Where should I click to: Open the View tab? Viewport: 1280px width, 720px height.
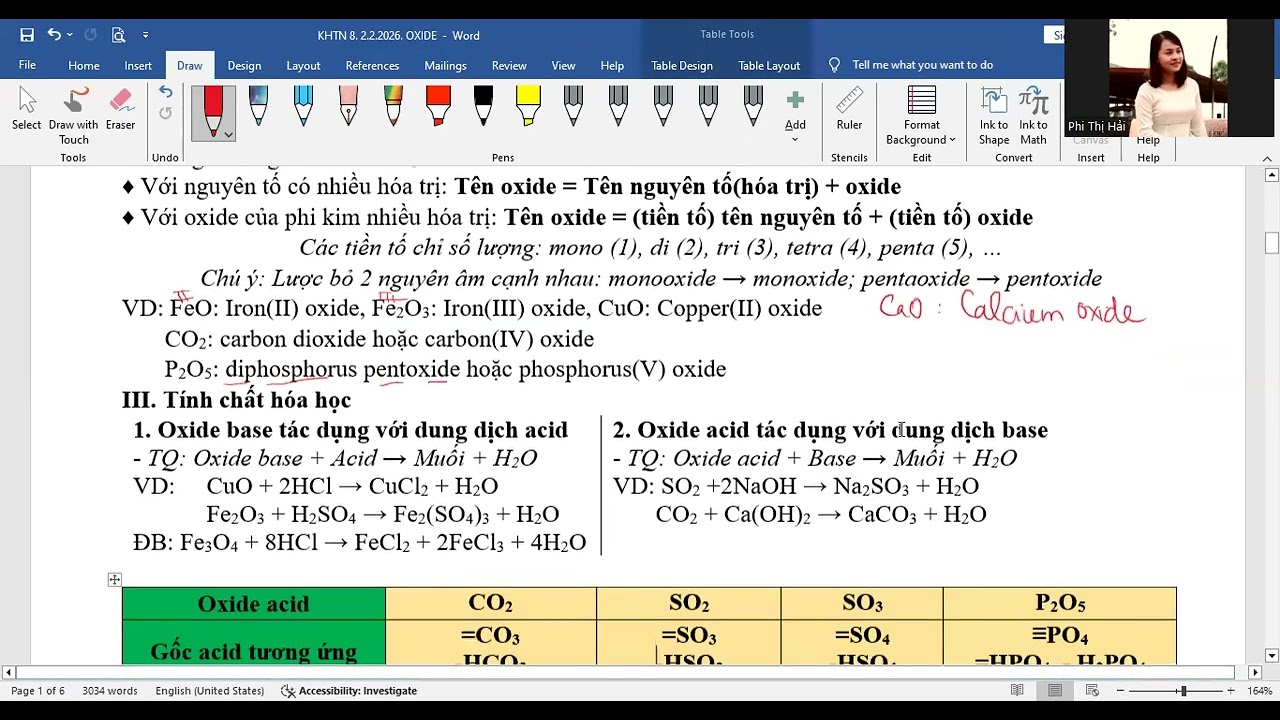[x=563, y=65]
